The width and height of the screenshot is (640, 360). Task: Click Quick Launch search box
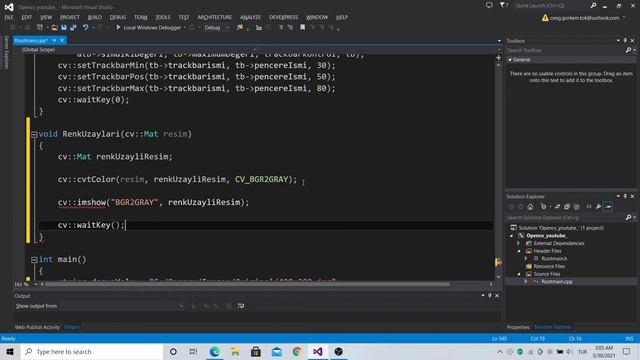552,6
